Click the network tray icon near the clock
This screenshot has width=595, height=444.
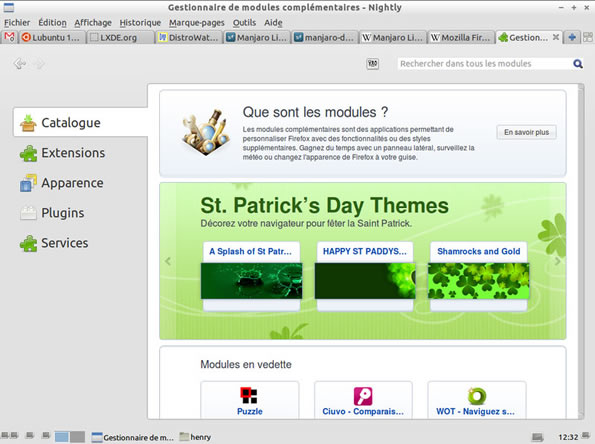click(x=537, y=437)
